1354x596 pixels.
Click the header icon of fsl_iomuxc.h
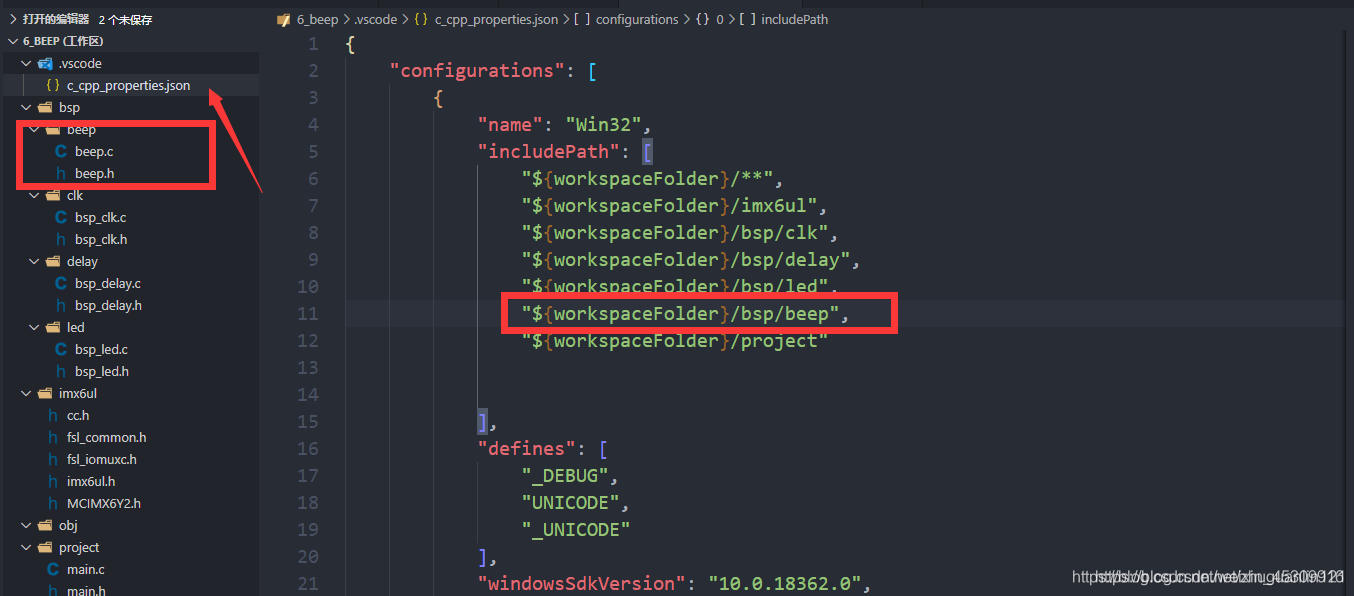click(53, 459)
